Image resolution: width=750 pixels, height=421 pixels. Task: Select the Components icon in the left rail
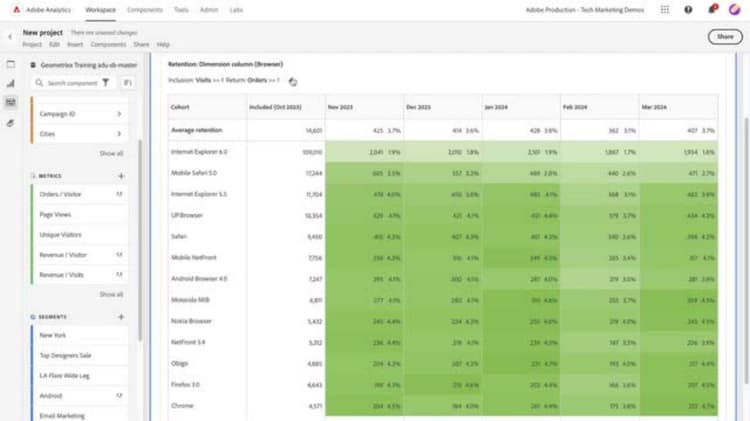pos(11,102)
